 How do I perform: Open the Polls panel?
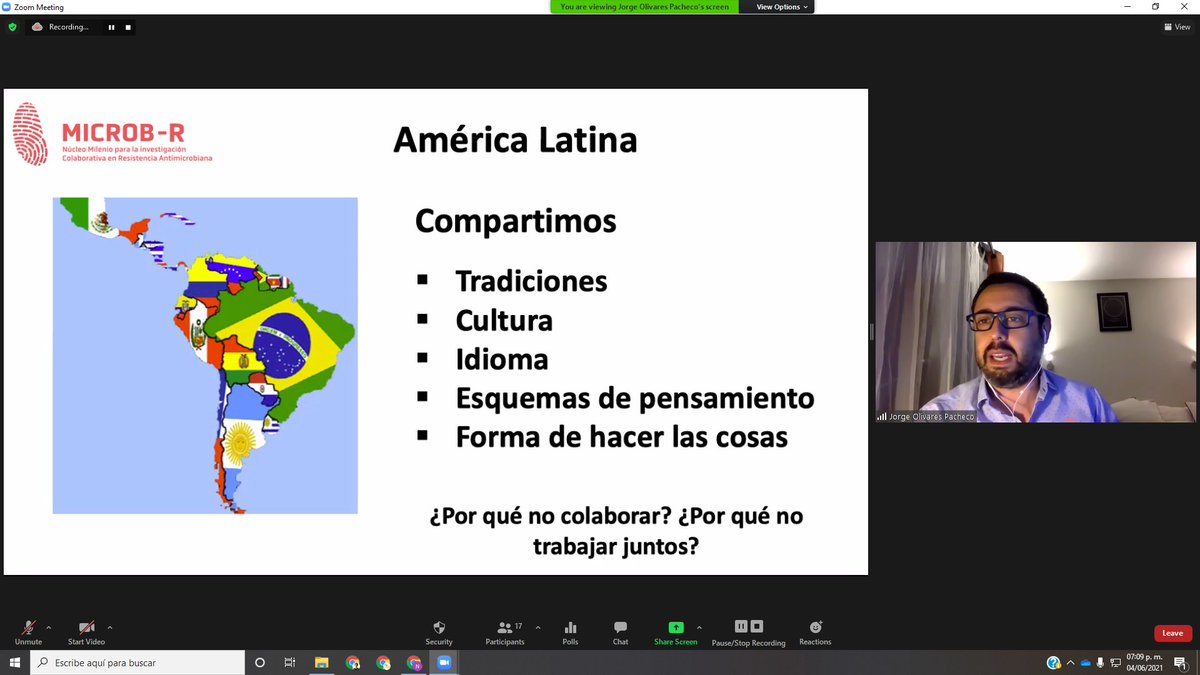(x=570, y=632)
